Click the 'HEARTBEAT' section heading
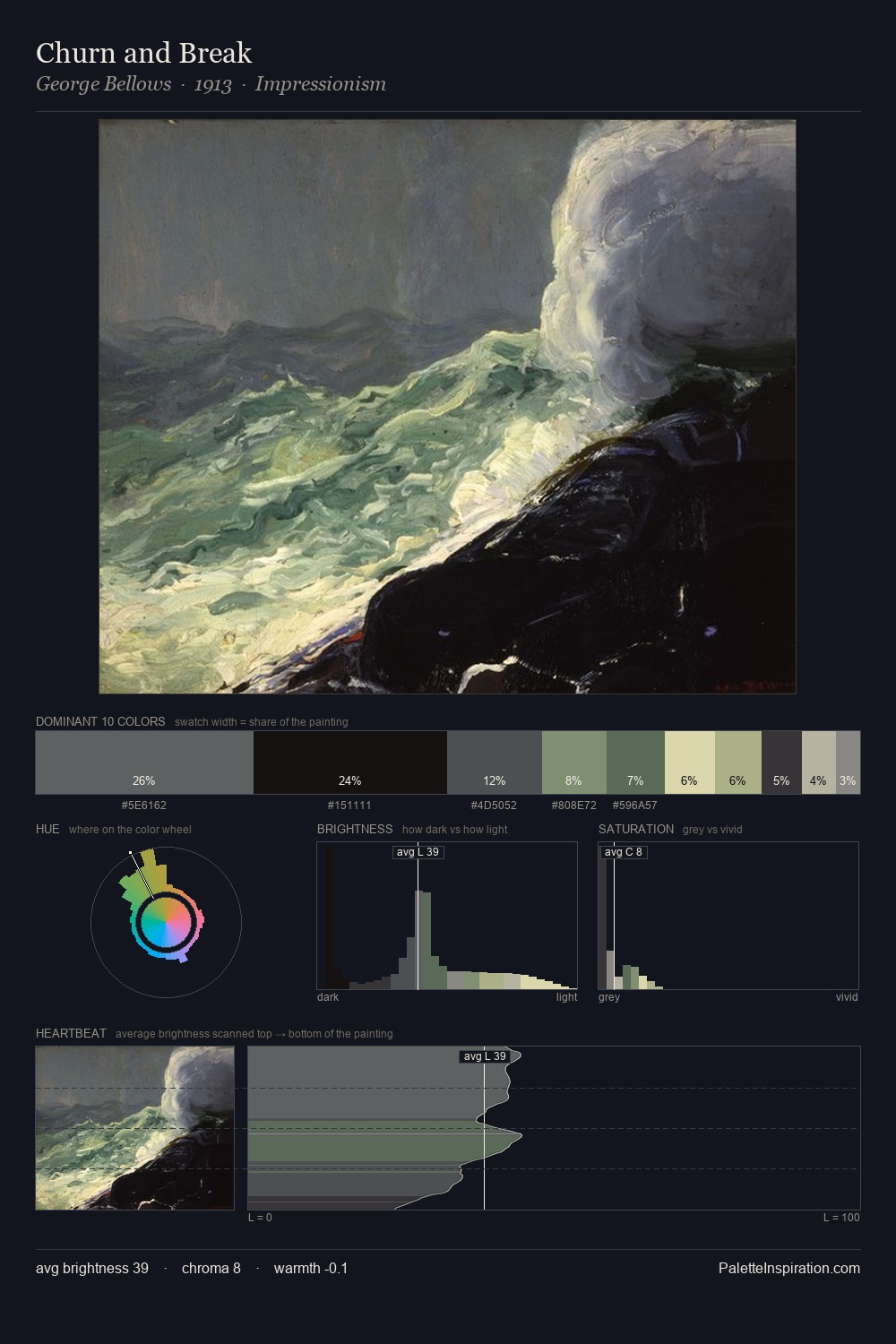Image resolution: width=896 pixels, height=1344 pixels. coord(71,1033)
